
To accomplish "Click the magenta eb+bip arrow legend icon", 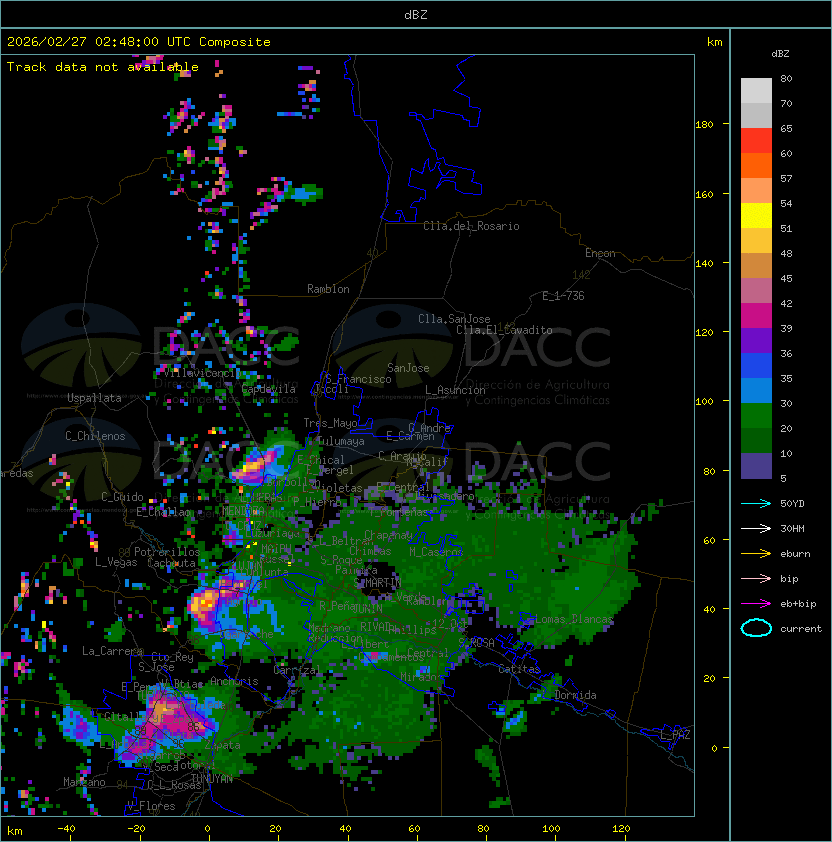I will (756, 604).
